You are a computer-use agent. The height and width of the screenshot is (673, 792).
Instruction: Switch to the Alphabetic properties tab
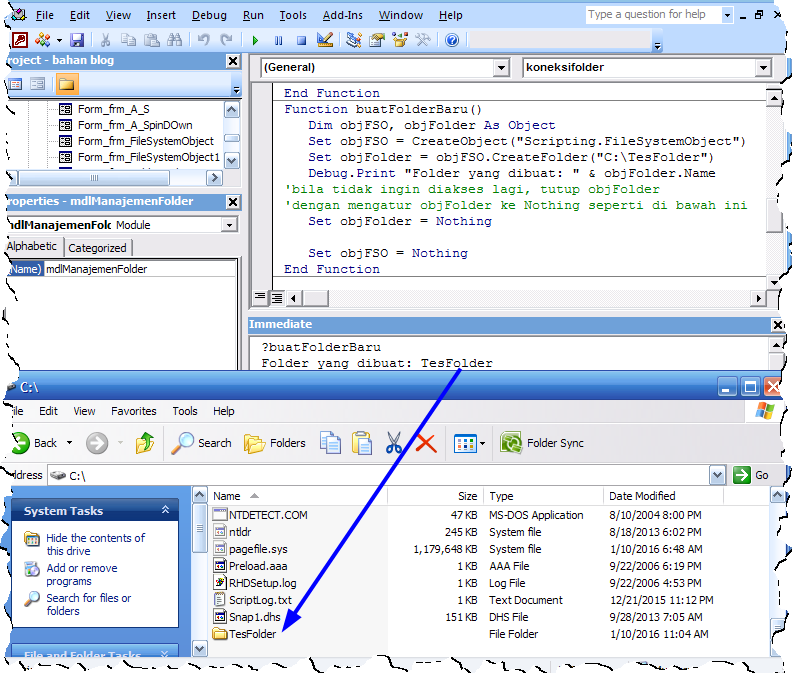(32, 246)
